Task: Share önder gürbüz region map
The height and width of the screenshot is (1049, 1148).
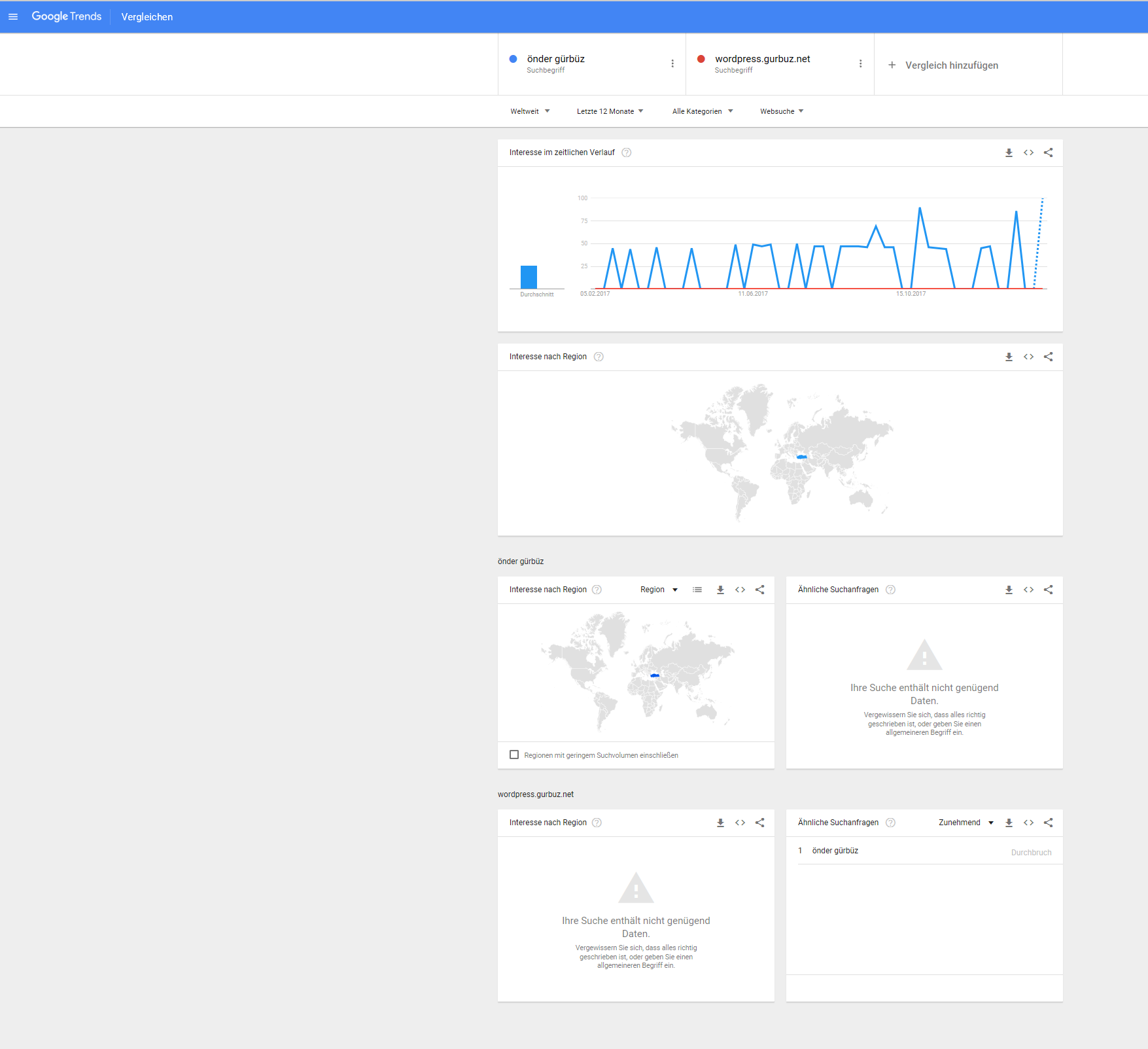Action: [759, 590]
